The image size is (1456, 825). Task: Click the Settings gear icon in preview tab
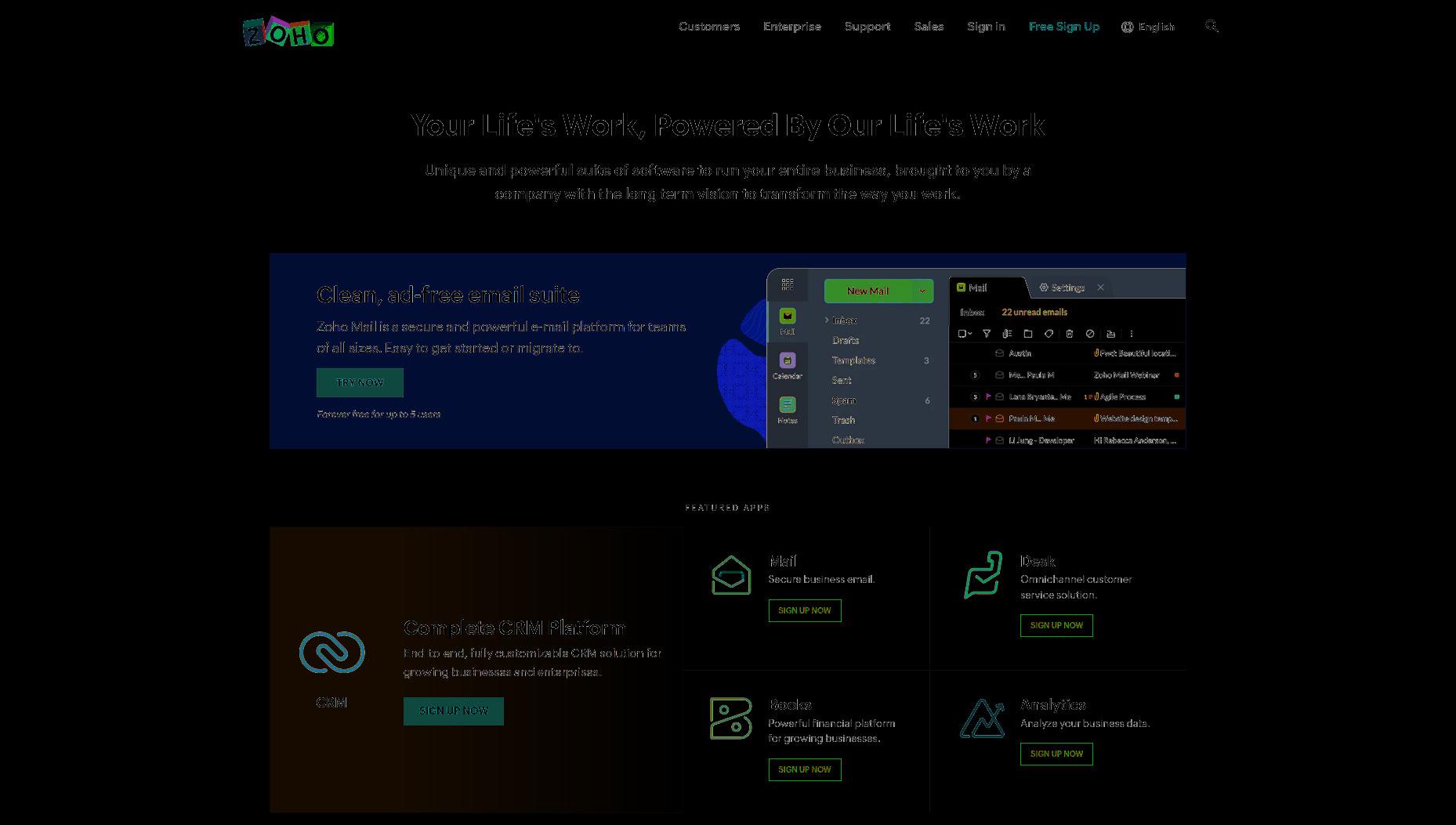click(1044, 288)
